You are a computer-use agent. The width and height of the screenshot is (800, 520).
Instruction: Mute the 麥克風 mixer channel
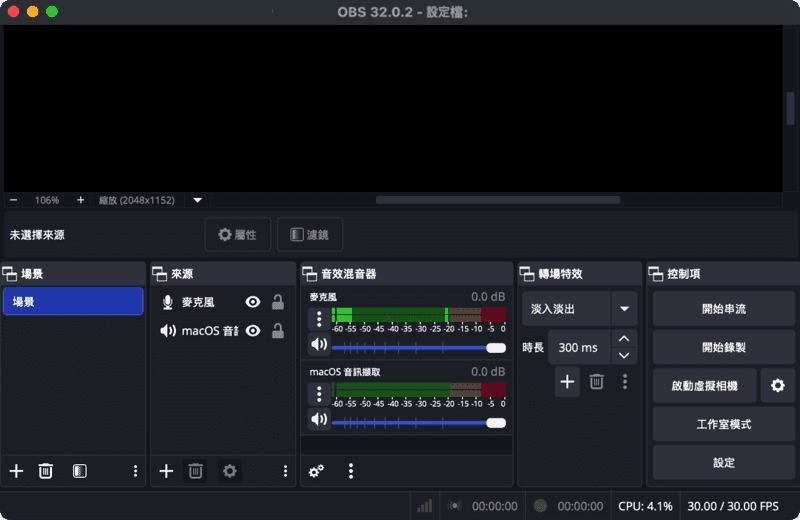point(319,344)
